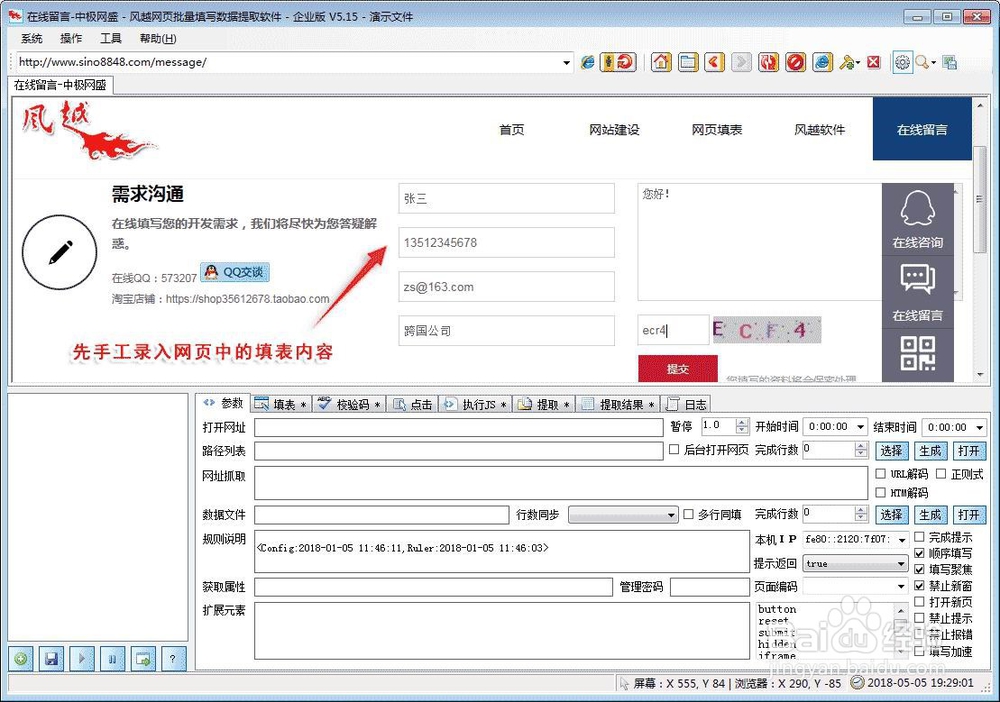Open the IE browser icon in toolbar

pos(823,62)
